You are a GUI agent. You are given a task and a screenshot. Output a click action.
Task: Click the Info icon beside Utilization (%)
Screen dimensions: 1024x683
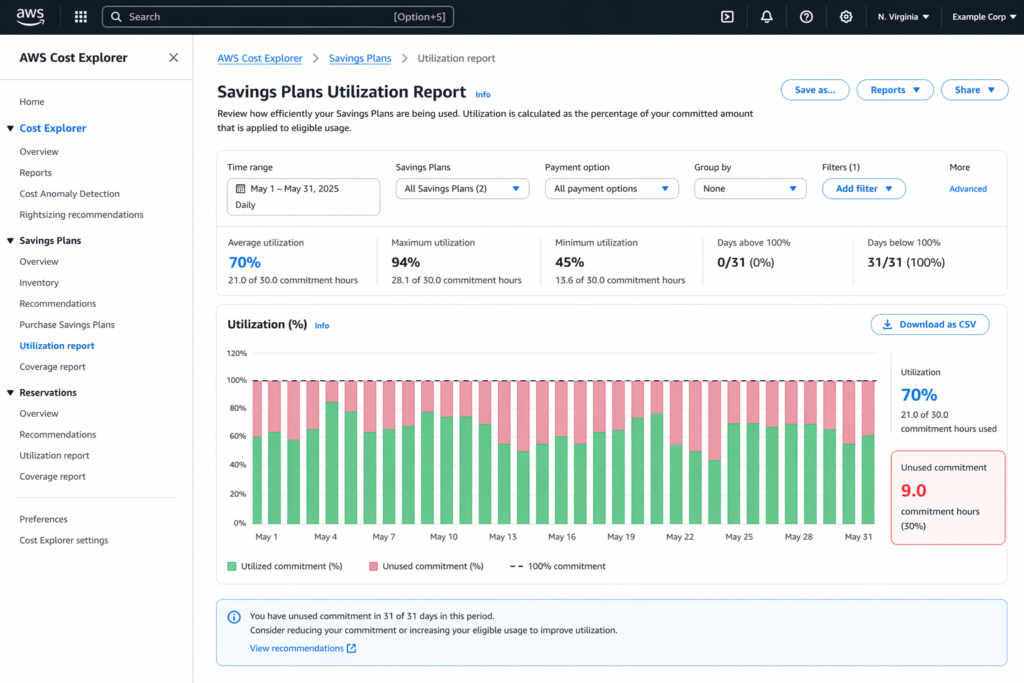(321, 325)
